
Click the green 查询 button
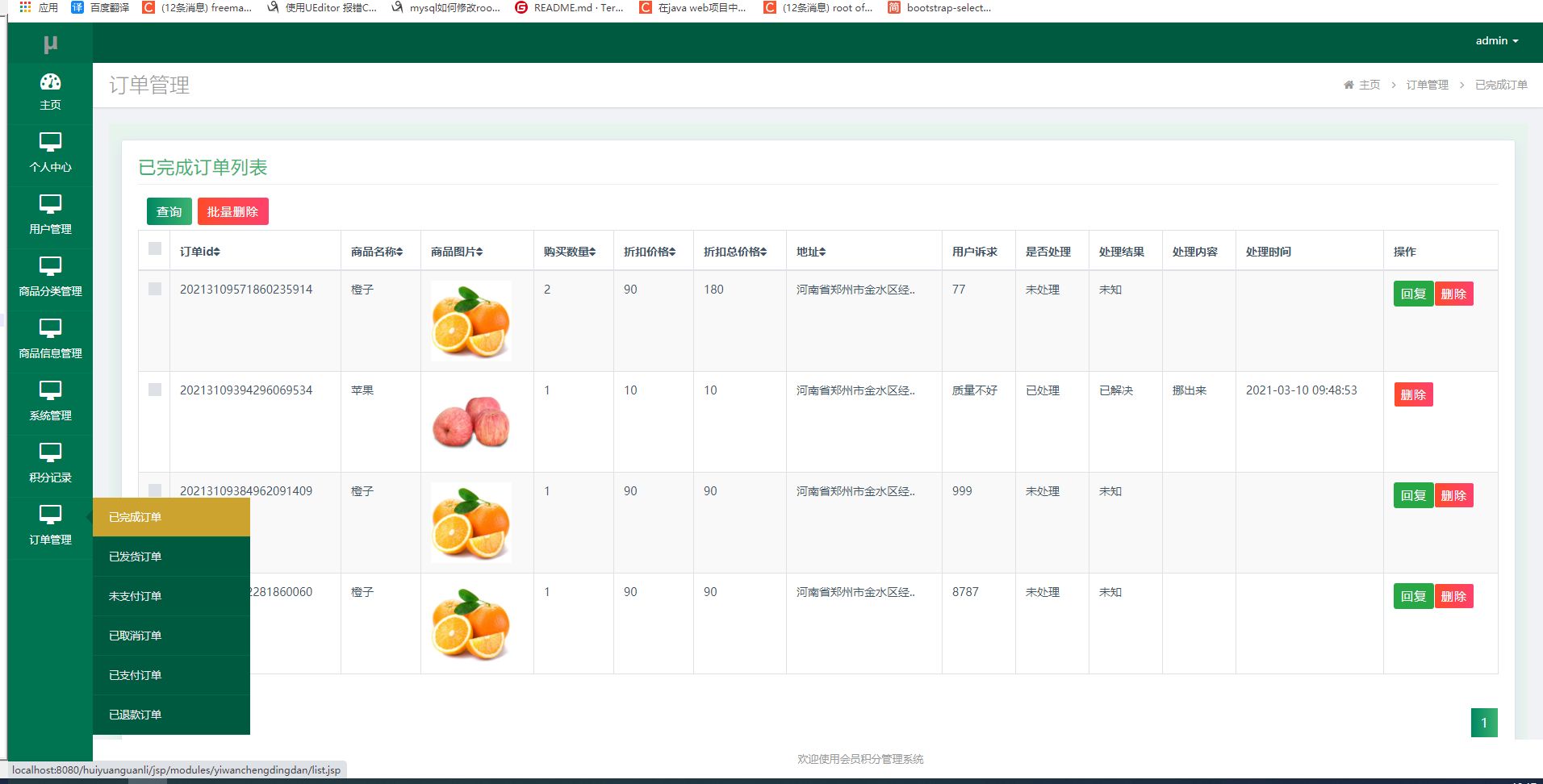[x=169, y=211]
